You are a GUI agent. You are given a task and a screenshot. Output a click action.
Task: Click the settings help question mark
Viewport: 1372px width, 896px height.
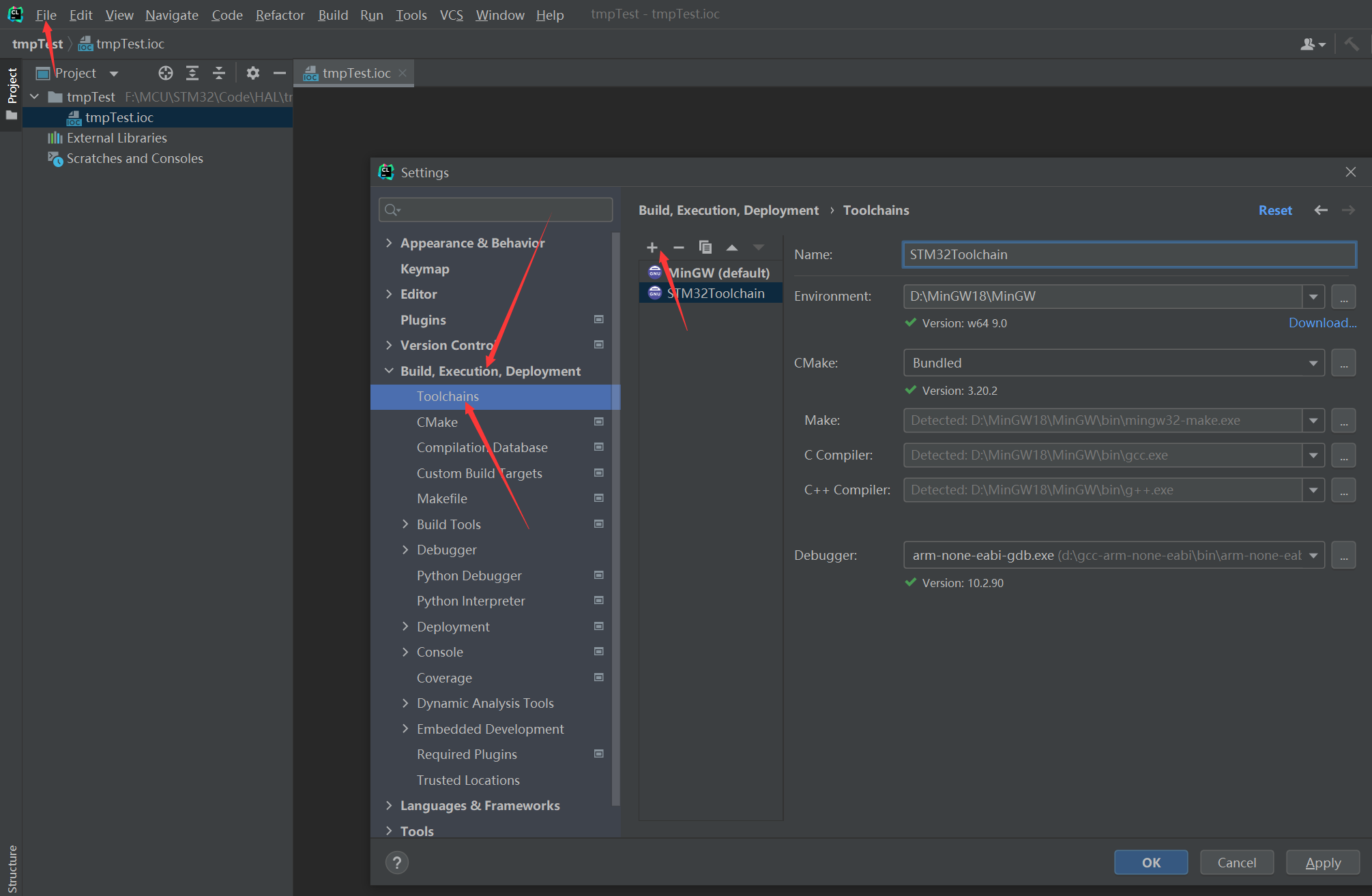click(x=396, y=863)
